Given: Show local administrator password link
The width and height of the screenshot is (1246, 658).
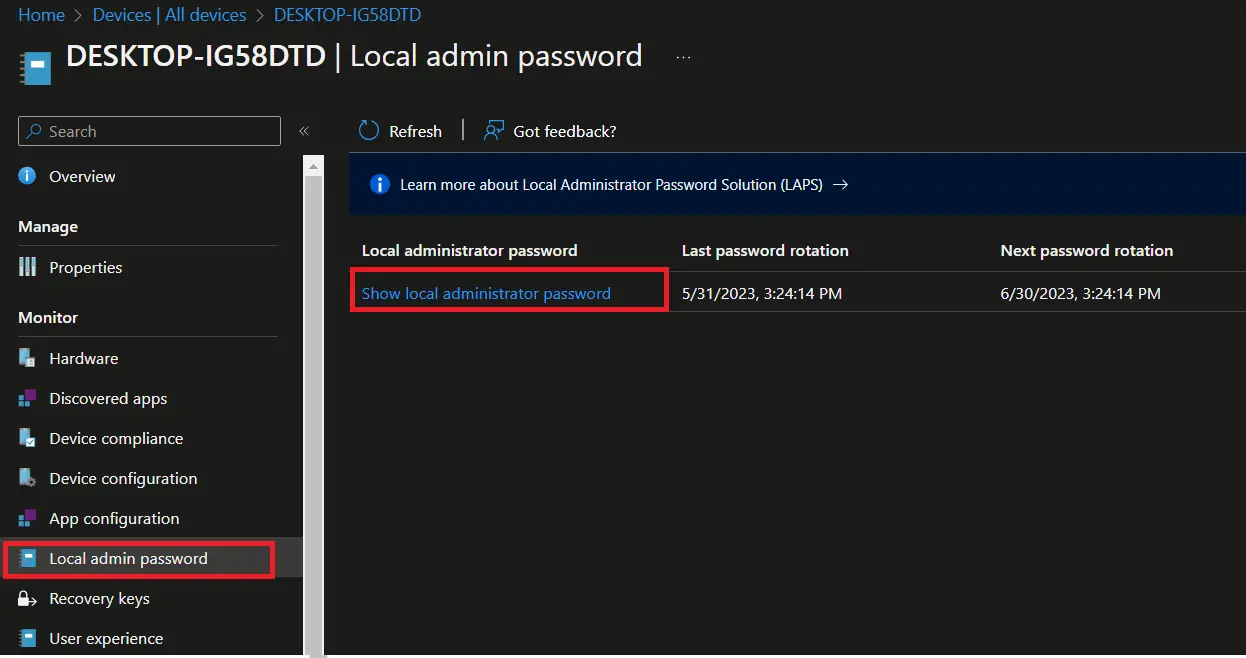Looking at the screenshot, I should click(486, 293).
